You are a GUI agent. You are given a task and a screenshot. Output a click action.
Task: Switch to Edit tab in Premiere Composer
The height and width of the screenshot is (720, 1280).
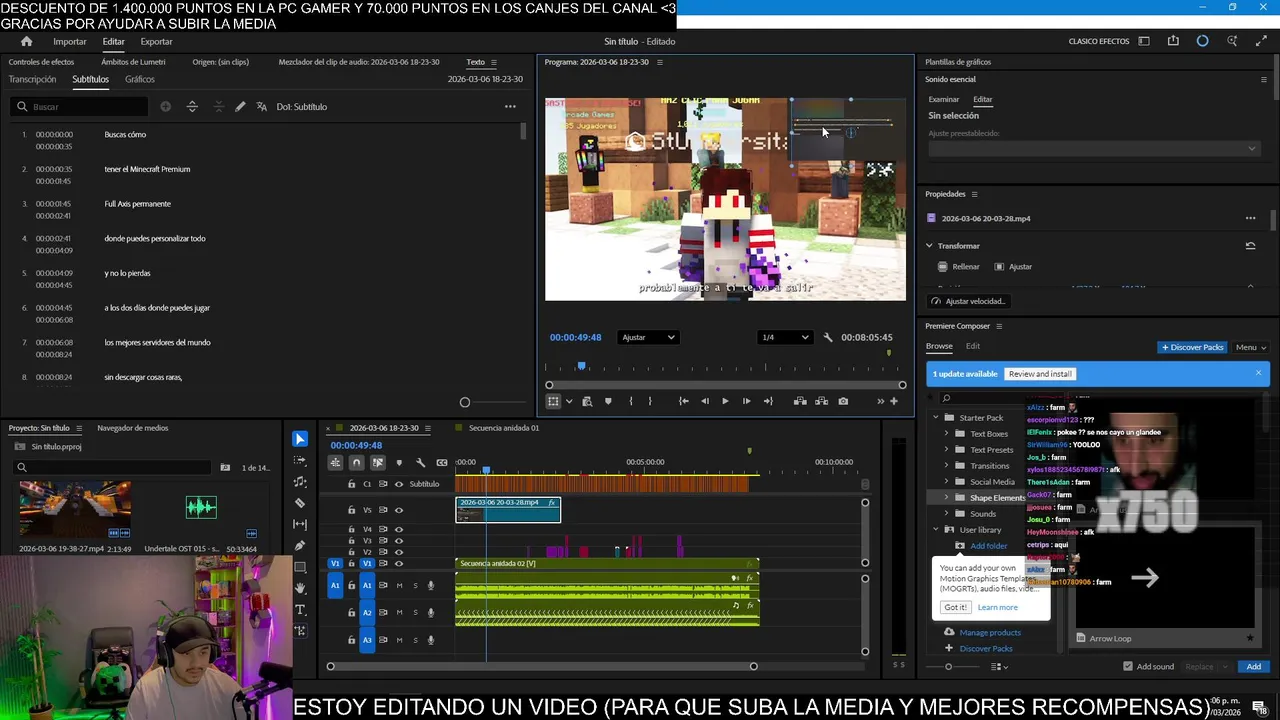click(973, 346)
